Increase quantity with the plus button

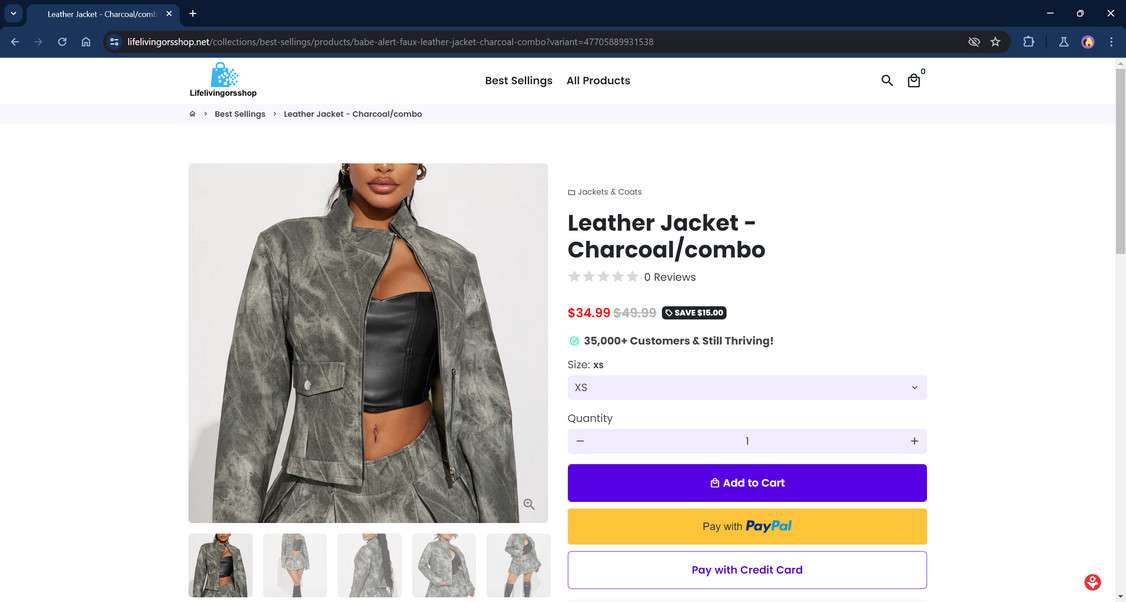point(914,441)
